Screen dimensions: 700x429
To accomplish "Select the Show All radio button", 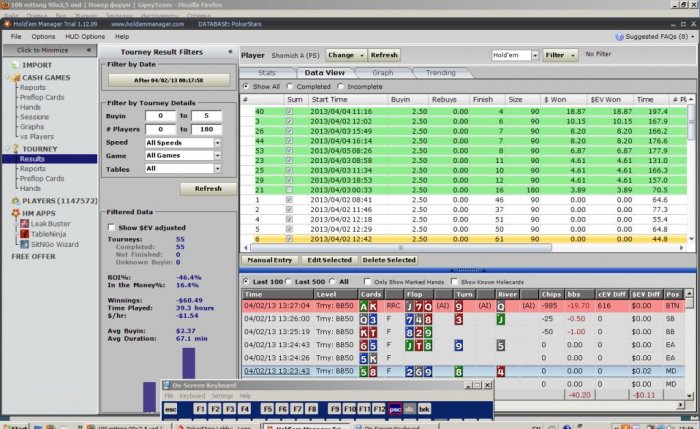I will [x=246, y=86].
